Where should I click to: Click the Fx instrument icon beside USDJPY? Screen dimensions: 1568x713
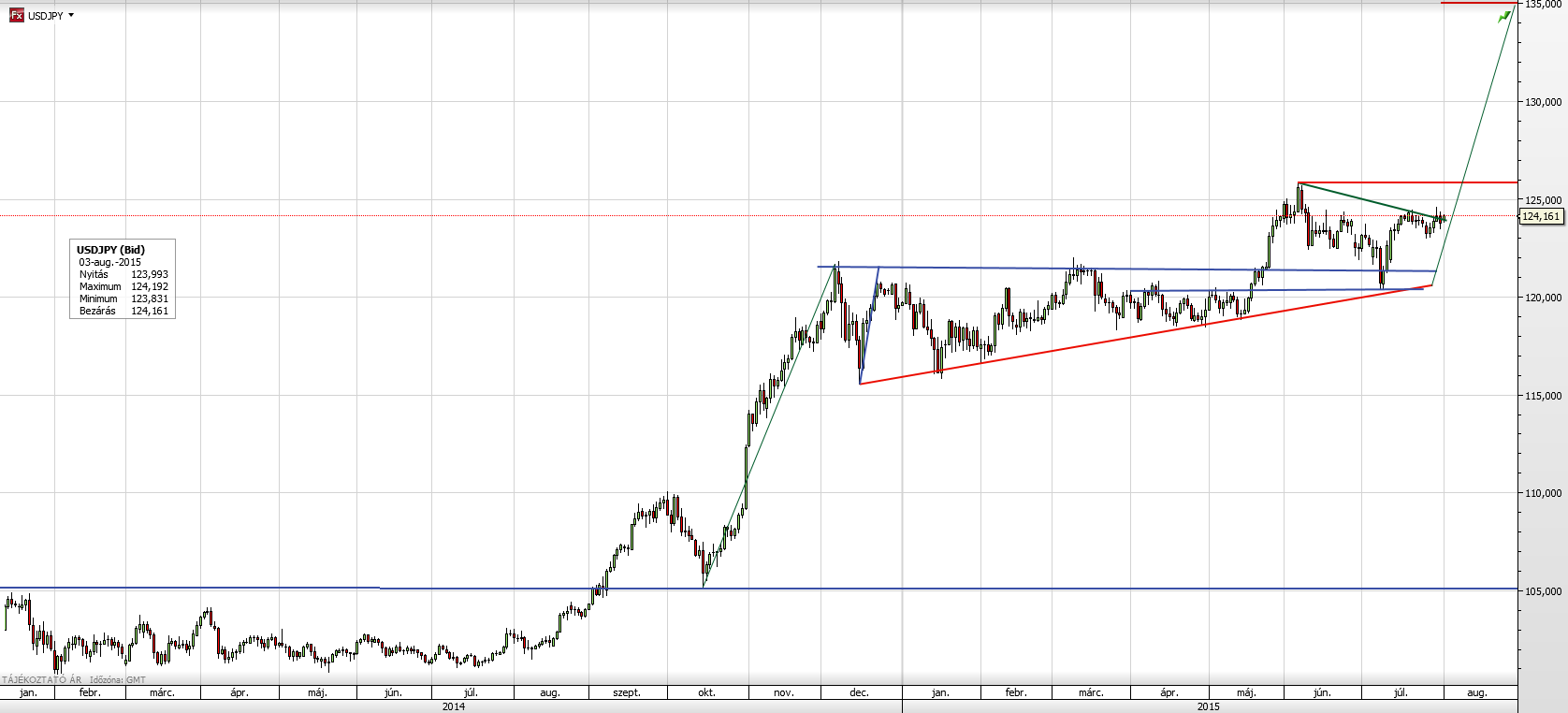point(16,16)
